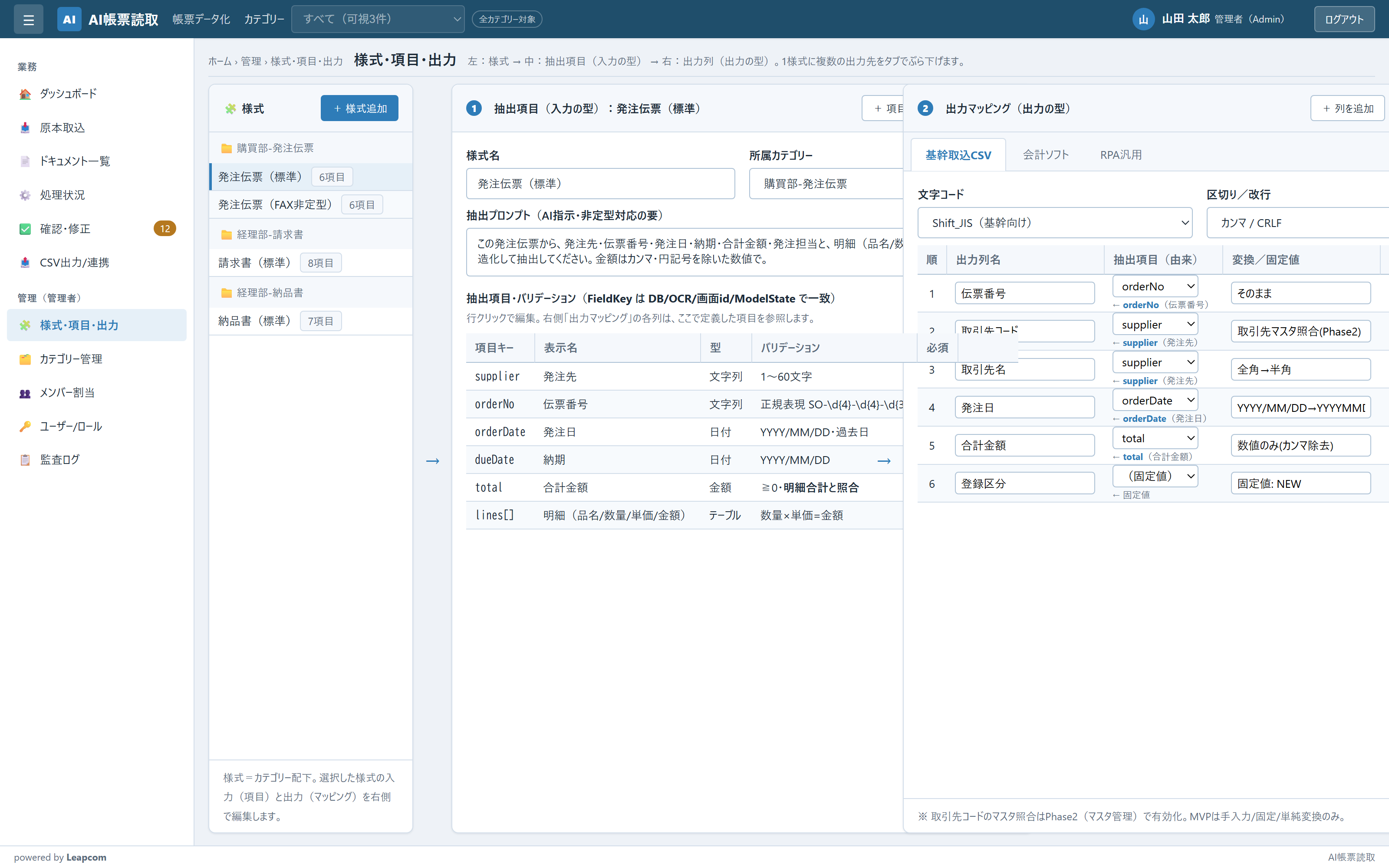The height and width of the screenshot is (868, 1389).
Task: Click the 管理 breadcrumb link
Action: (251, 62)
